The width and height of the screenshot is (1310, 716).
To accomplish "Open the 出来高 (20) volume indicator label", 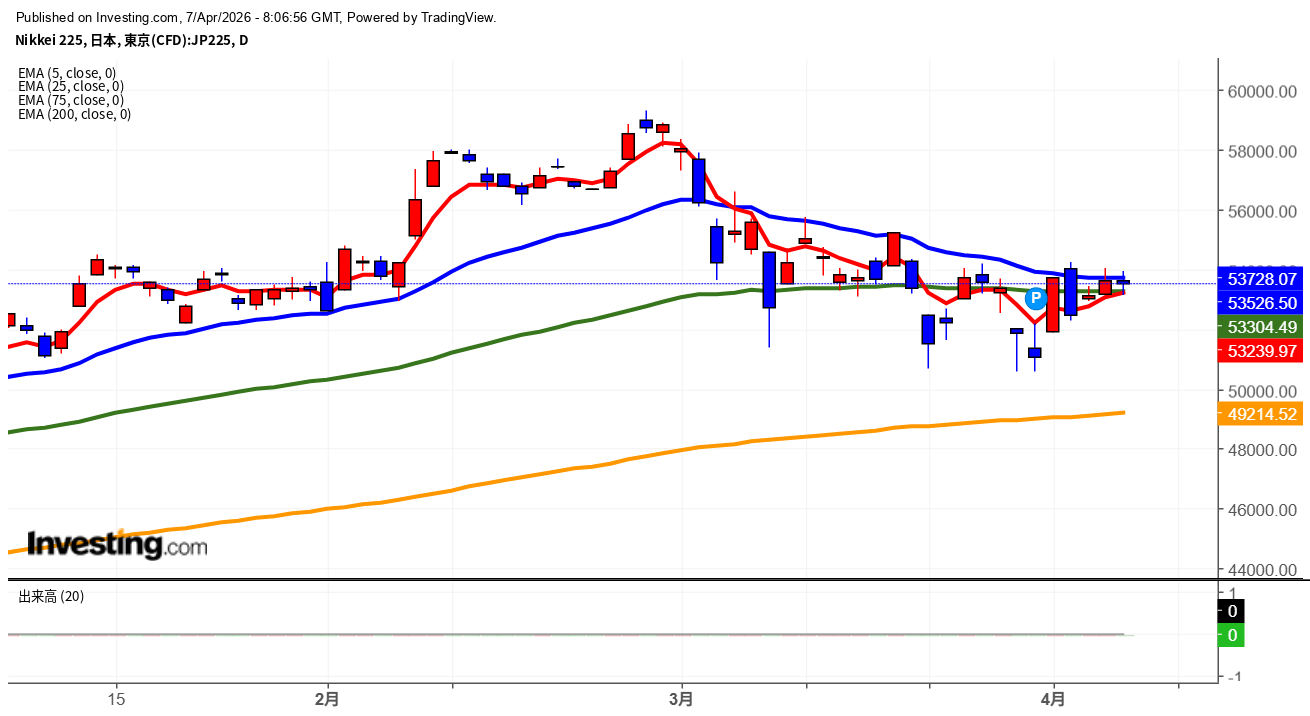I will [x=51, y=596].
